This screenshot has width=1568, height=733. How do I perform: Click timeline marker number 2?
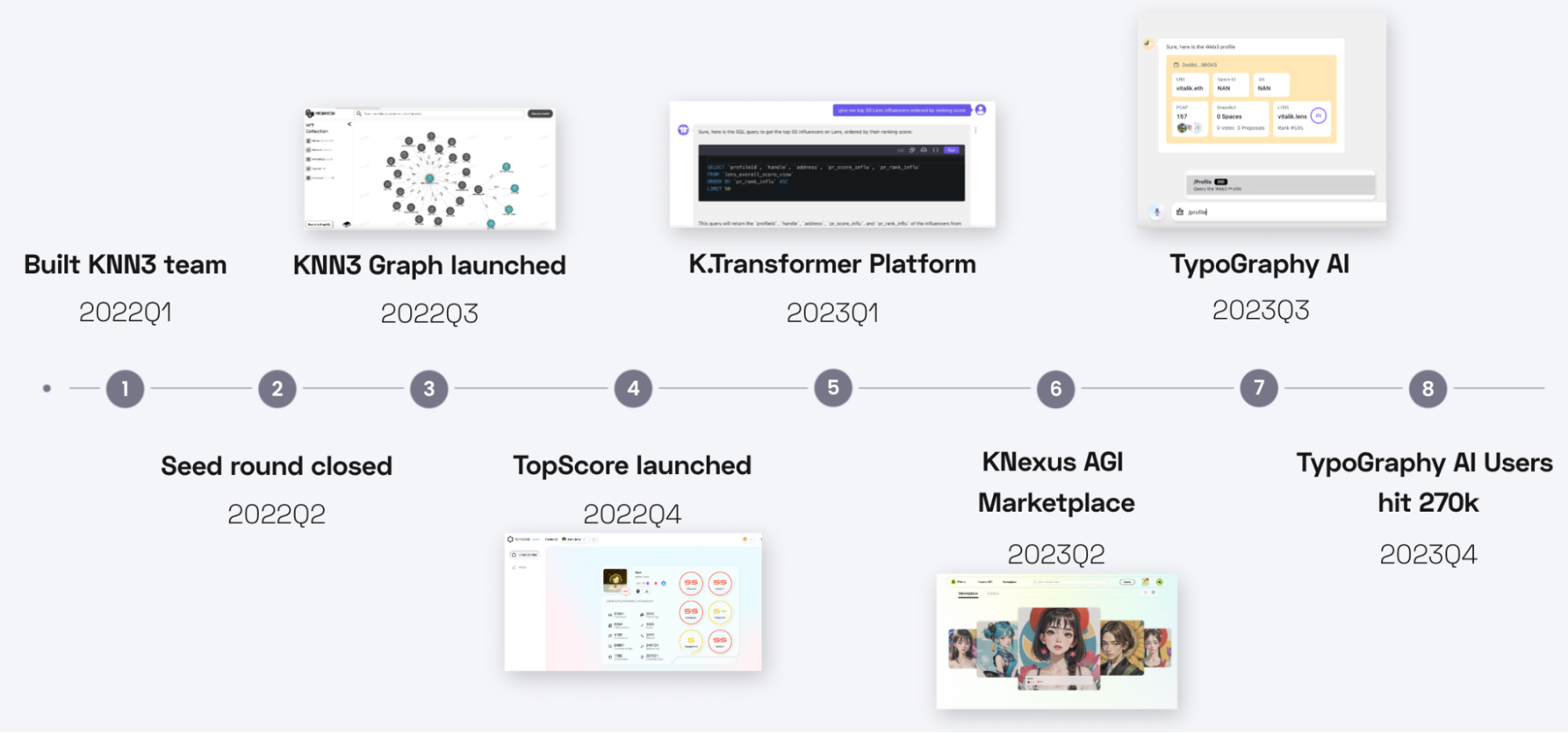(x=277, y=388)
